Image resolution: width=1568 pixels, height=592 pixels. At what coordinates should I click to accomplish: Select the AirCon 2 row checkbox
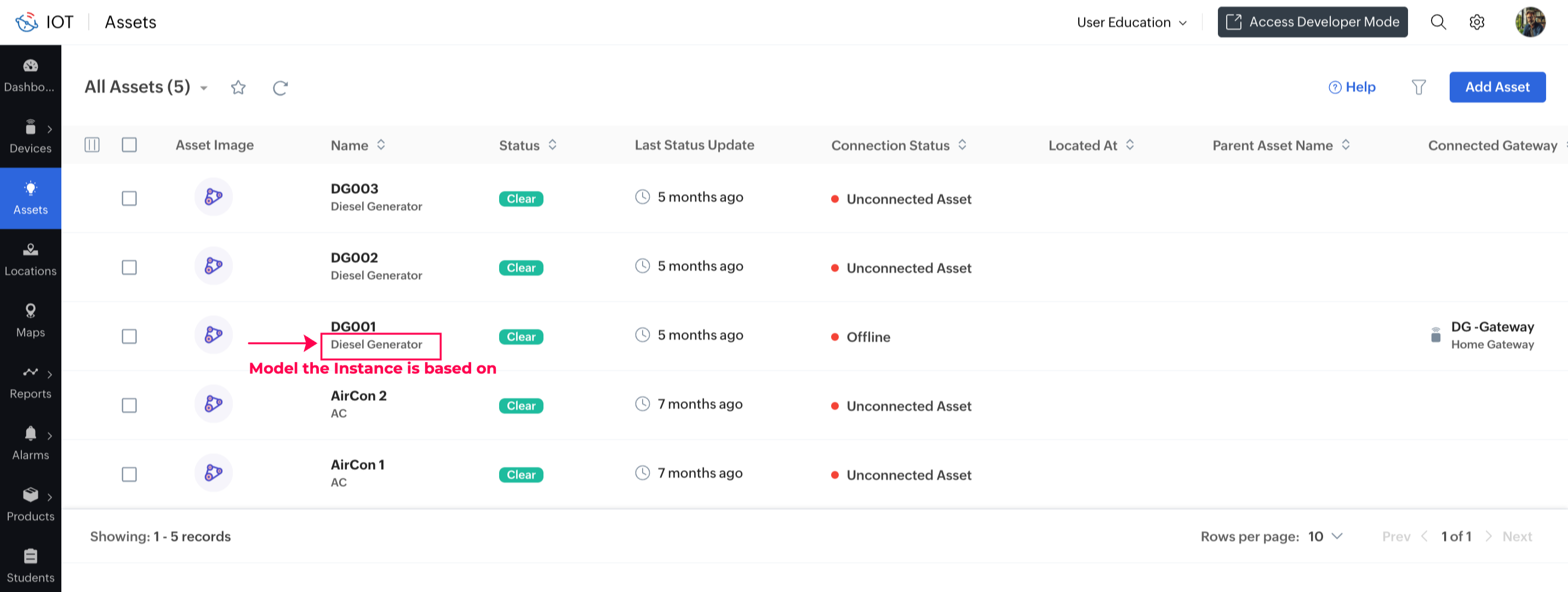[129, 405]
